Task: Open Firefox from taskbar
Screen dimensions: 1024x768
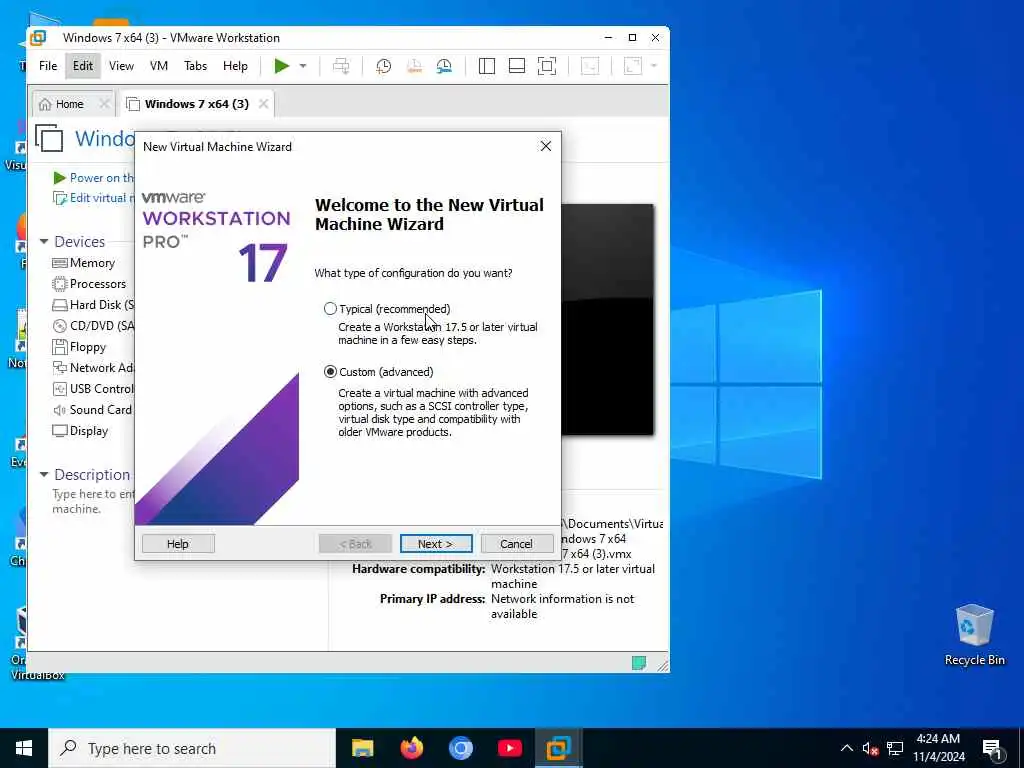Action: [411, 748]
